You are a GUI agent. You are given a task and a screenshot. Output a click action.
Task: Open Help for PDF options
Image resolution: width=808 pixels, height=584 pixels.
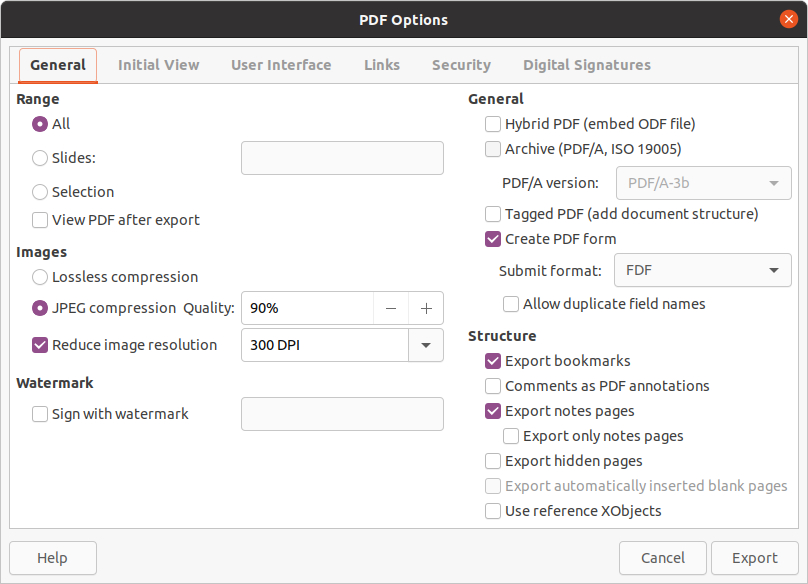[53, 558]
